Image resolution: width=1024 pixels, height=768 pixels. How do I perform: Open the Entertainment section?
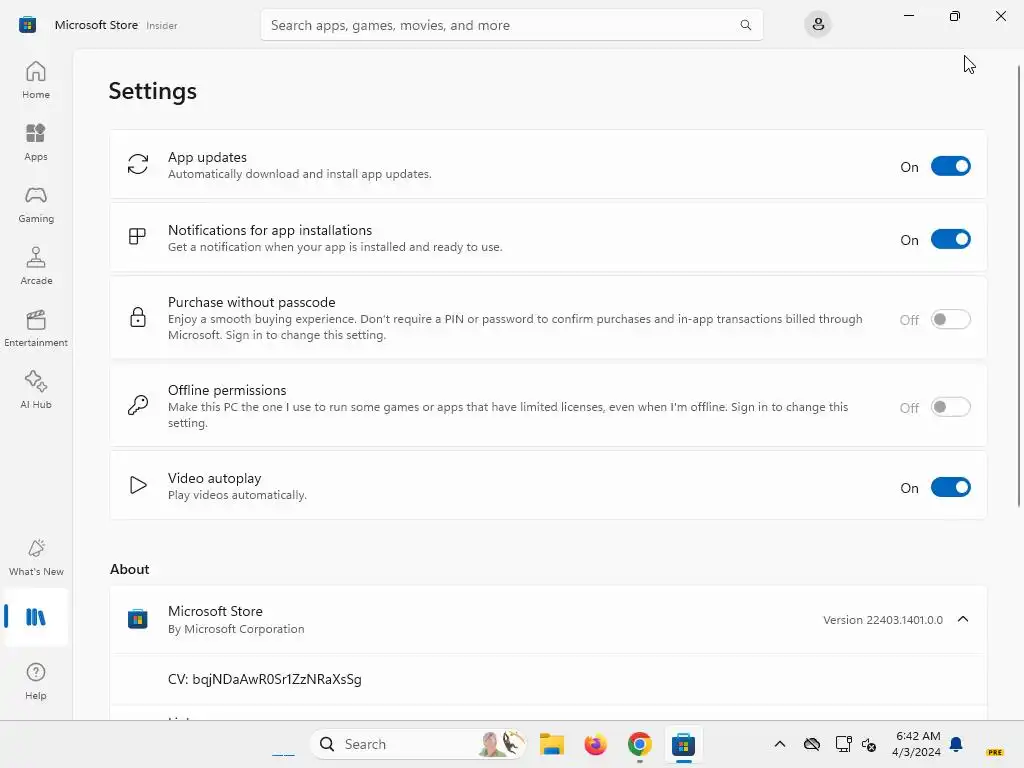36,328
